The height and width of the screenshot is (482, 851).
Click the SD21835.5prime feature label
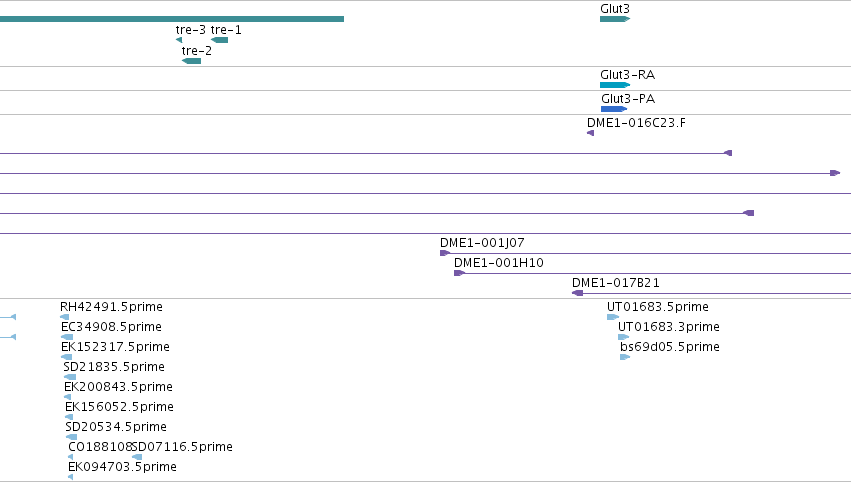point(114,367)
